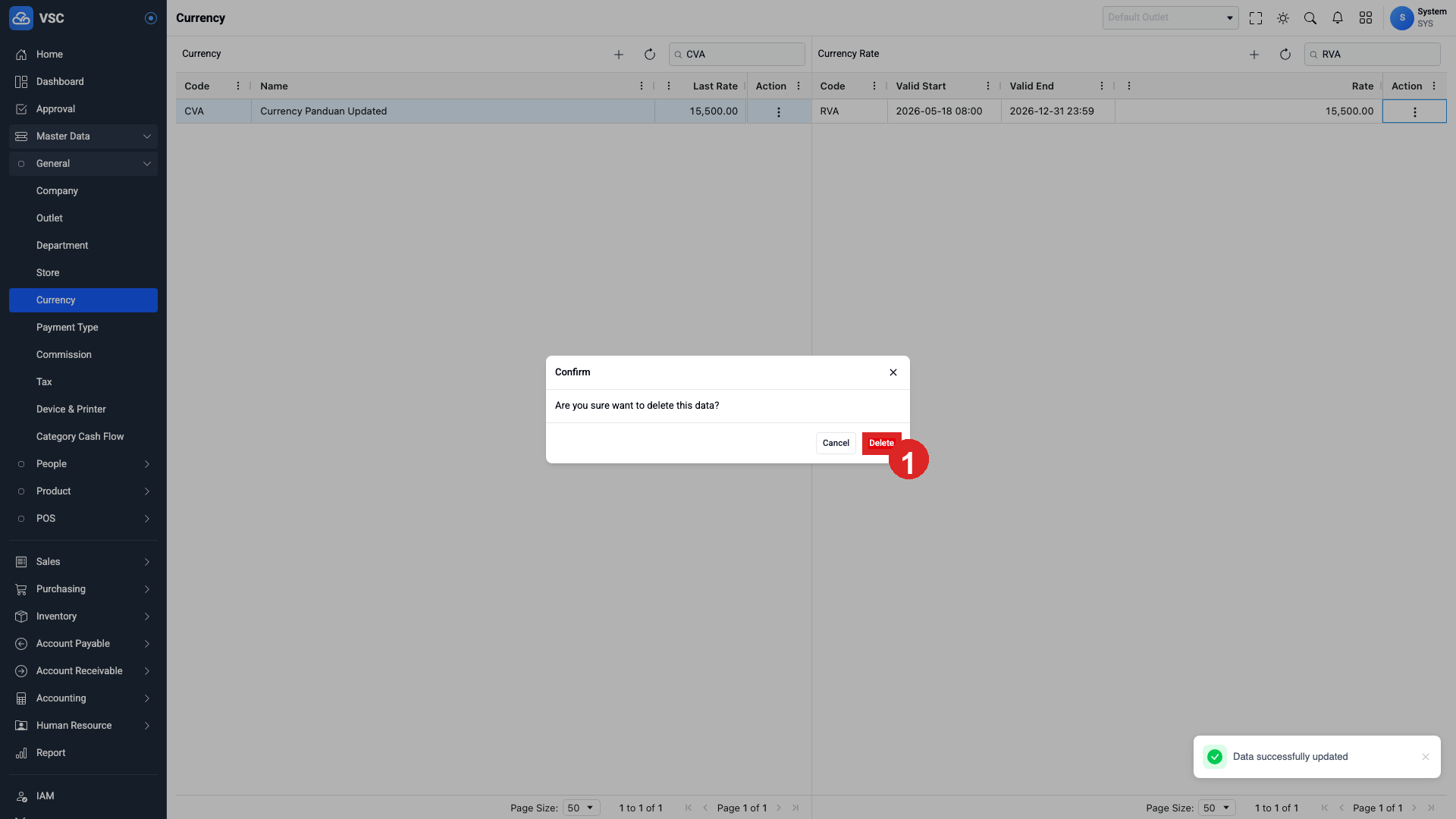Go to Outlet in General menu
Screen dimensions: 1456x819
coord(83,218)
